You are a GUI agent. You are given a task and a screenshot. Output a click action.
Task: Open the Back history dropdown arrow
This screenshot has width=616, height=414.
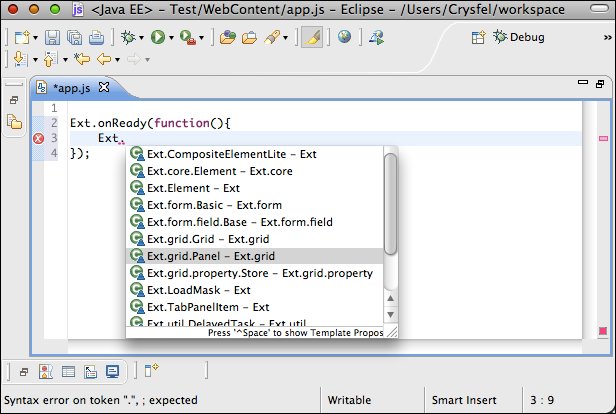117,60
